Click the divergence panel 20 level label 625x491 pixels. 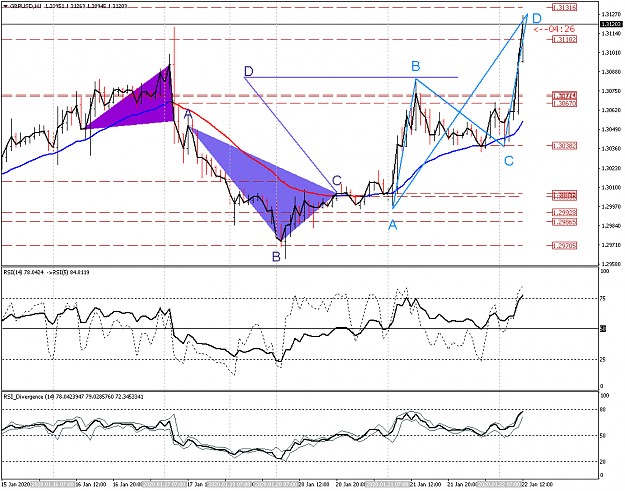pyautogui.click(x=603, y=462)
